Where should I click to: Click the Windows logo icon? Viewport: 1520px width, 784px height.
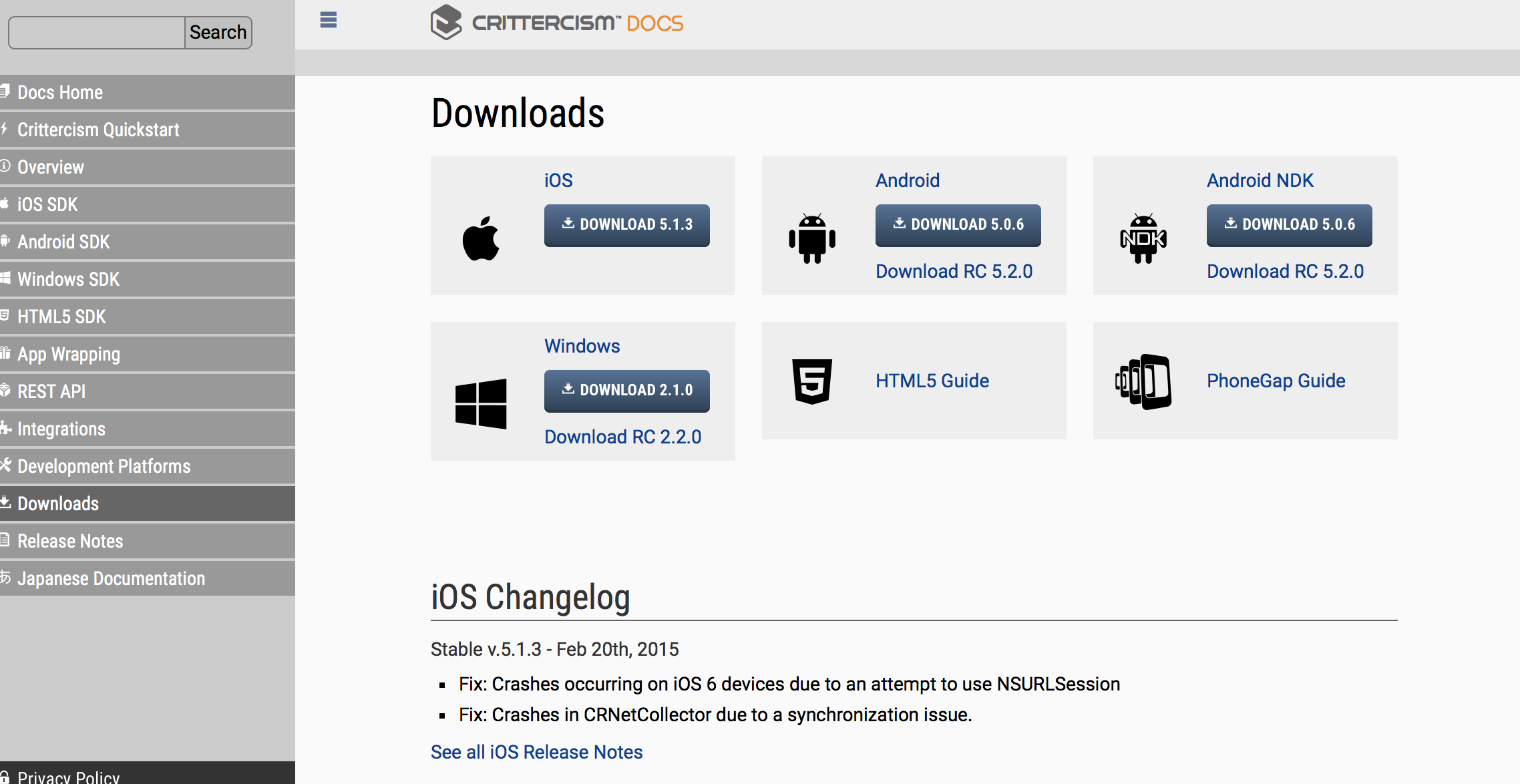481,404
